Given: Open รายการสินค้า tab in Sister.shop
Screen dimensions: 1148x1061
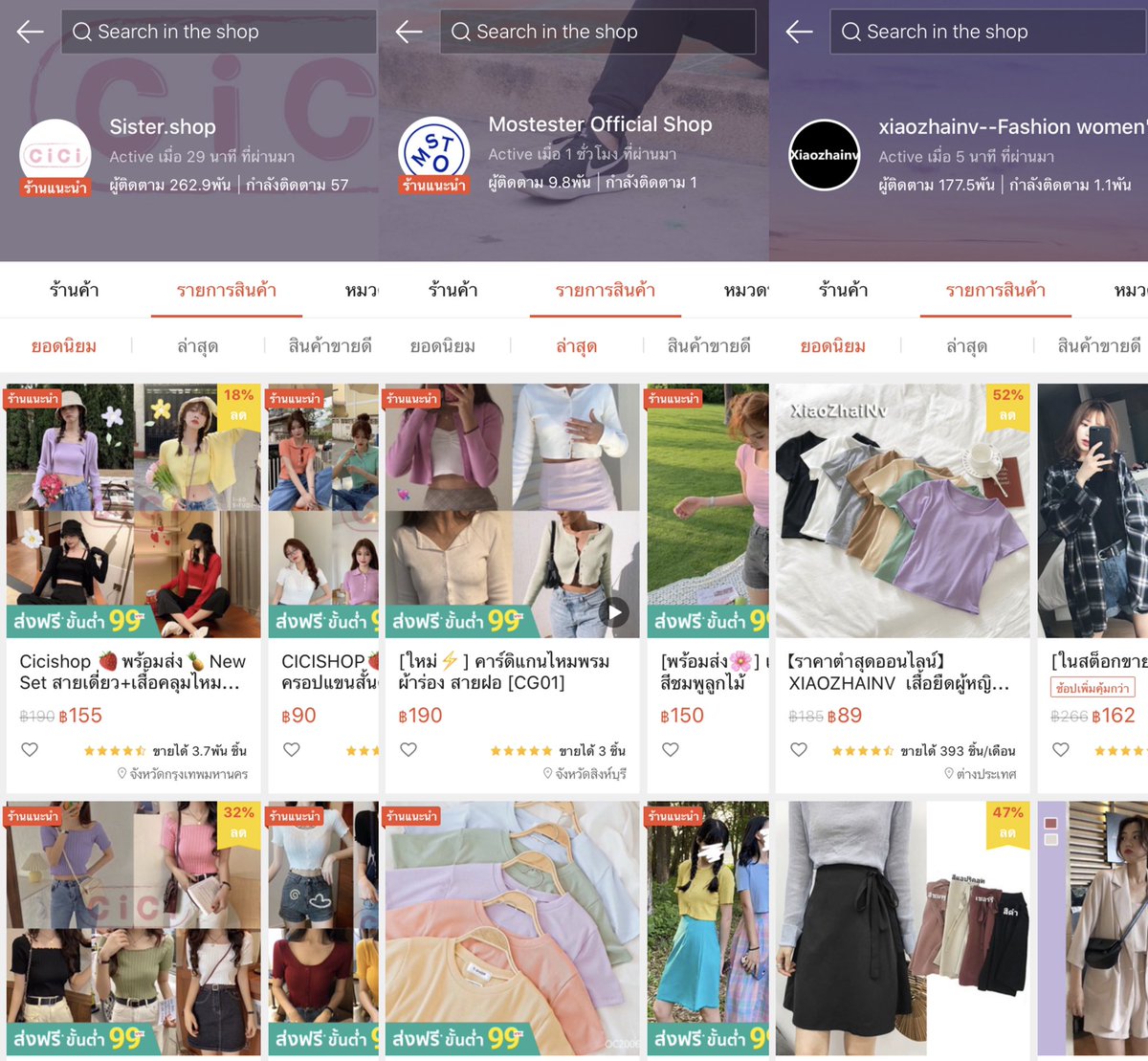Looking at the screenshot, I should tap(227, 290).
